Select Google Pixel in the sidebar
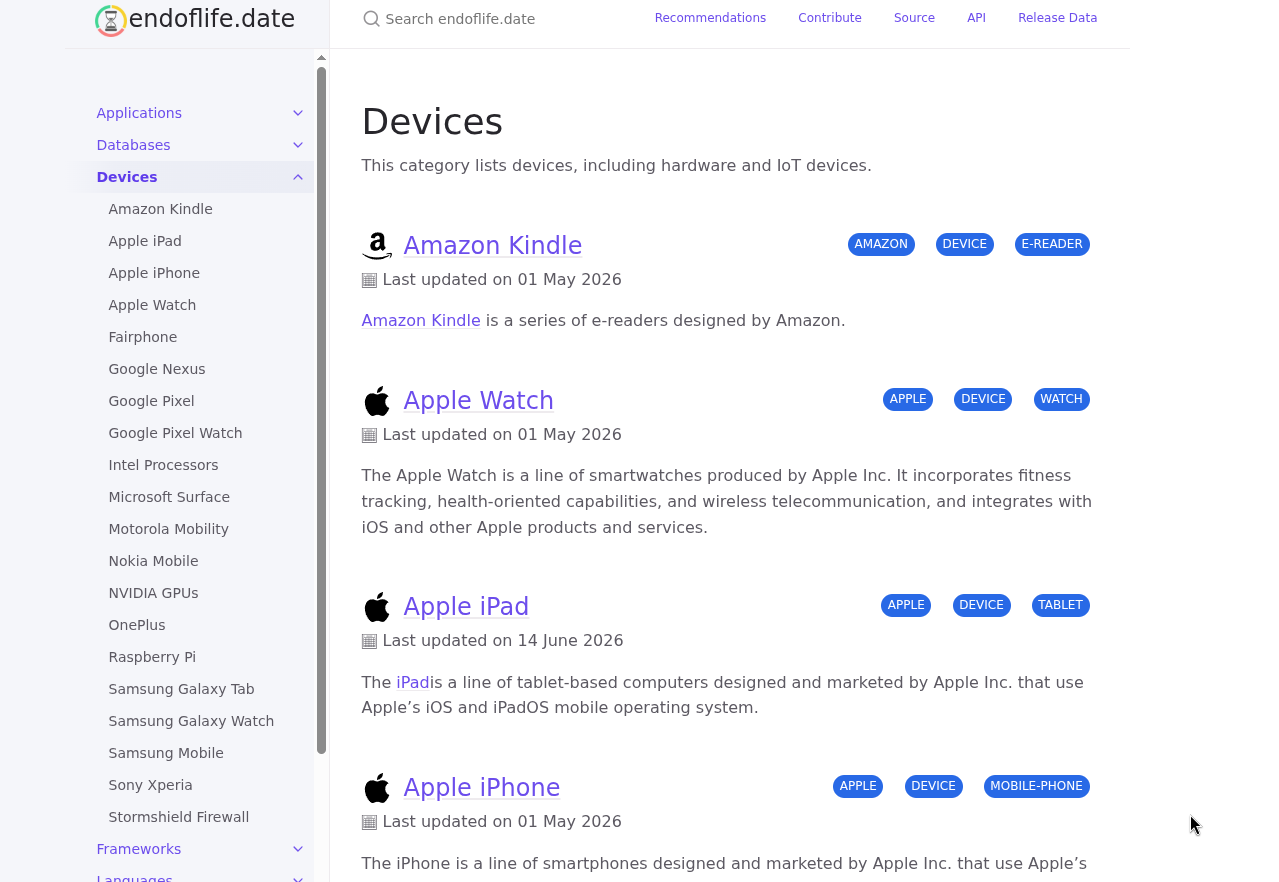 (x=151, y=401)
